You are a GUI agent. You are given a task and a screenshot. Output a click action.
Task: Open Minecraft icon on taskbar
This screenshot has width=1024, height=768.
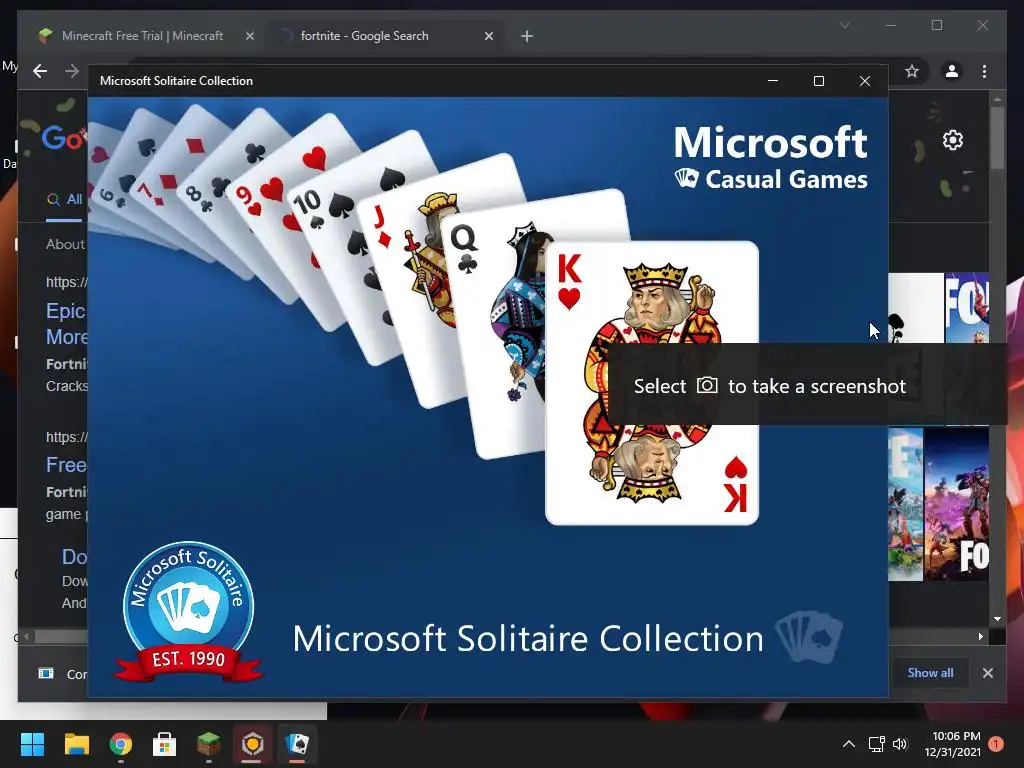[208, 744]
